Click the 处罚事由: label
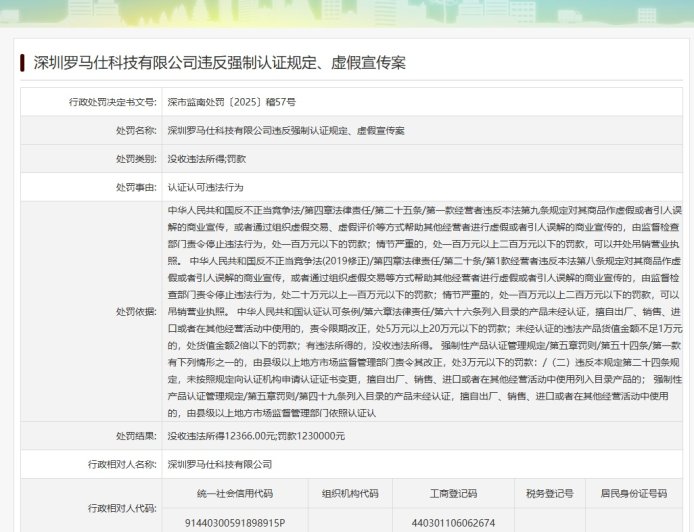Screen dimensions: 694x532 136,187
